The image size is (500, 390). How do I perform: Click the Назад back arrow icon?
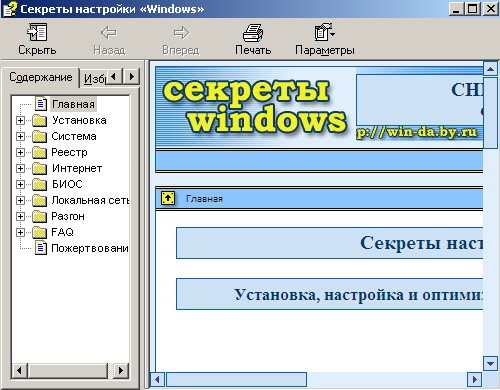coord(109,33)
